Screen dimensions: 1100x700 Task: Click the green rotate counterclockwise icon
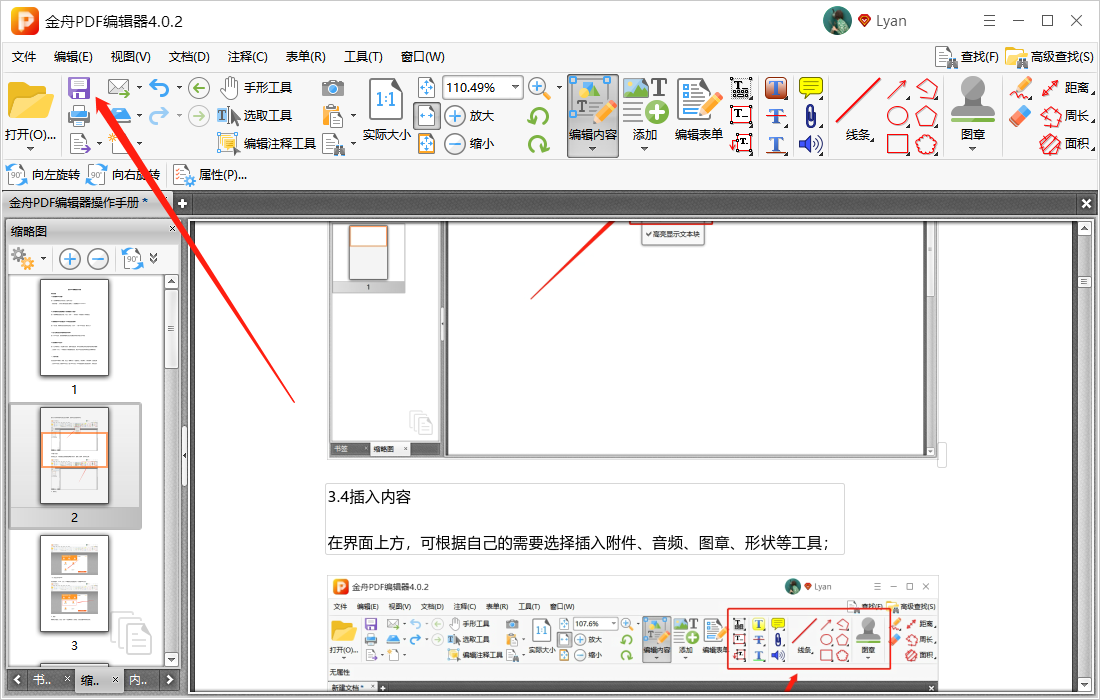coord(538,116)
